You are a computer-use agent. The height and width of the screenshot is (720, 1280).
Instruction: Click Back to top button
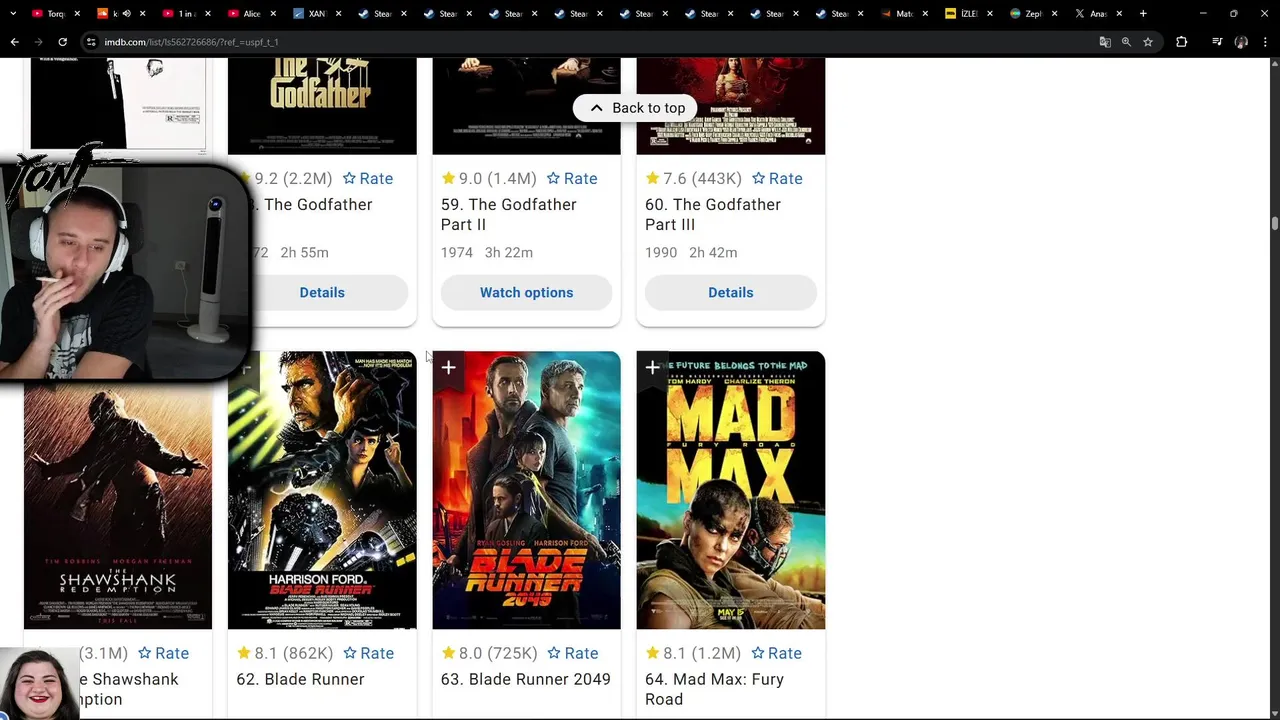636,108
